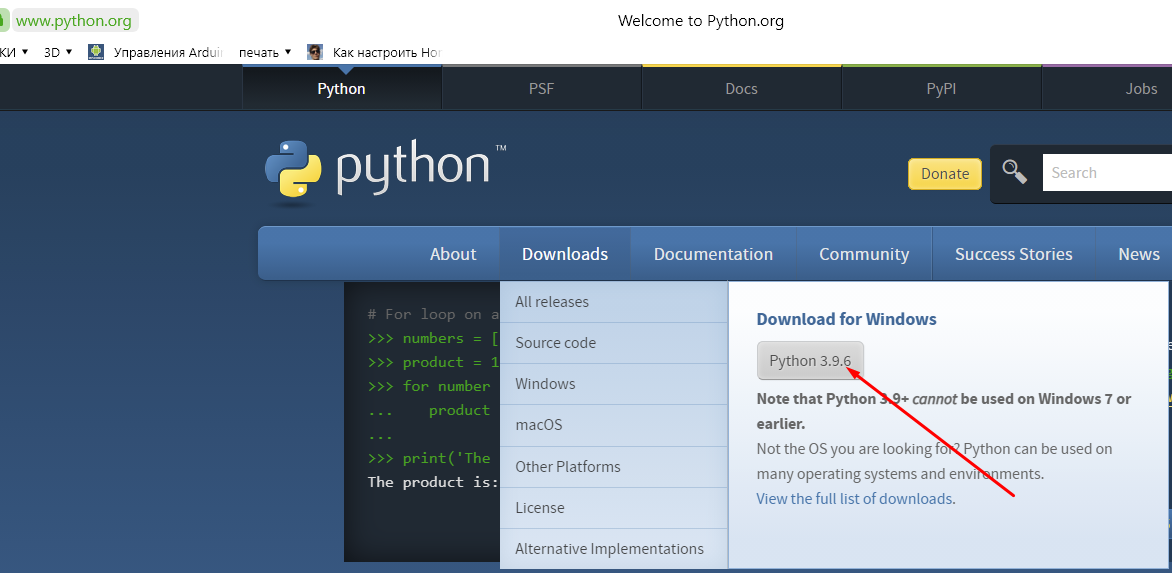Viewport: 1172px width, 573px height.
Task: Select macOS in Downloads menu
Action: coord(614,425)
